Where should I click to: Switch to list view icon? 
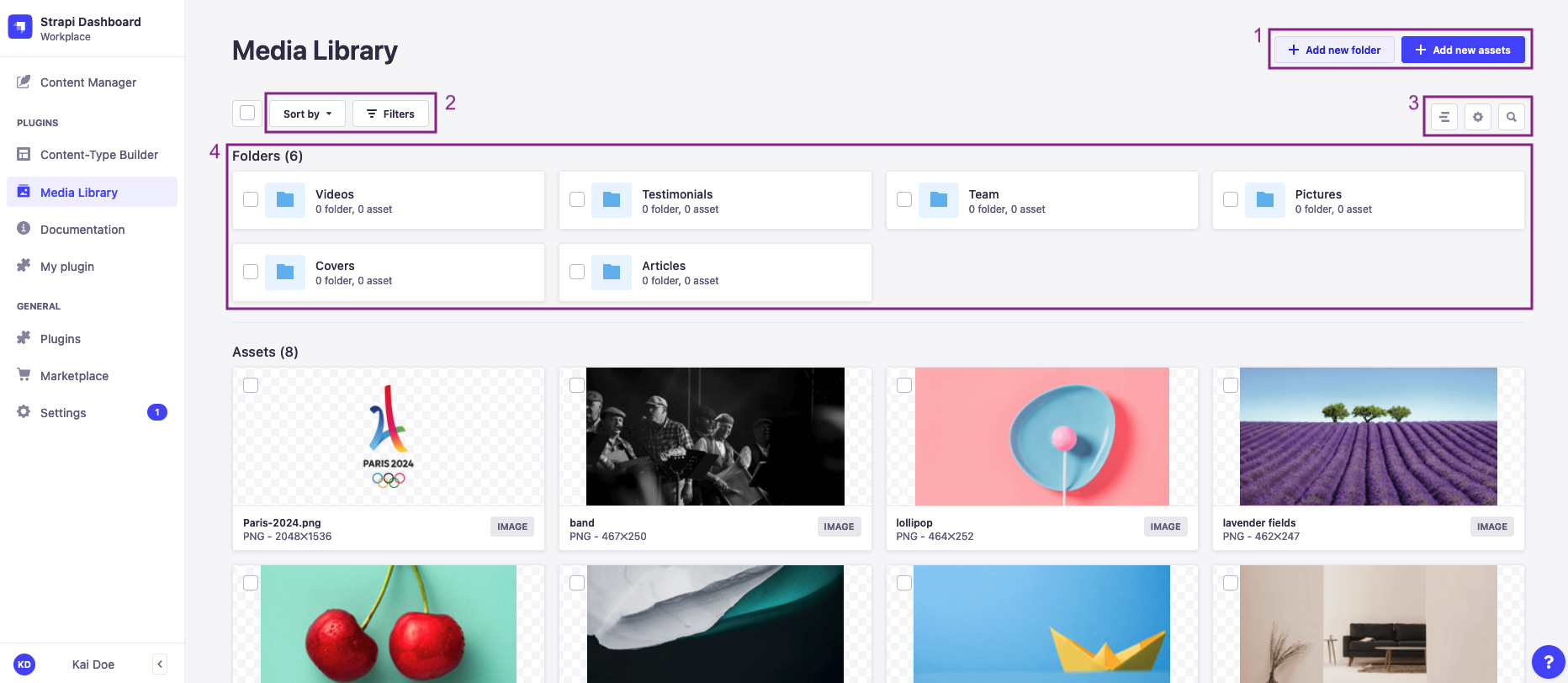(1444, 117)
